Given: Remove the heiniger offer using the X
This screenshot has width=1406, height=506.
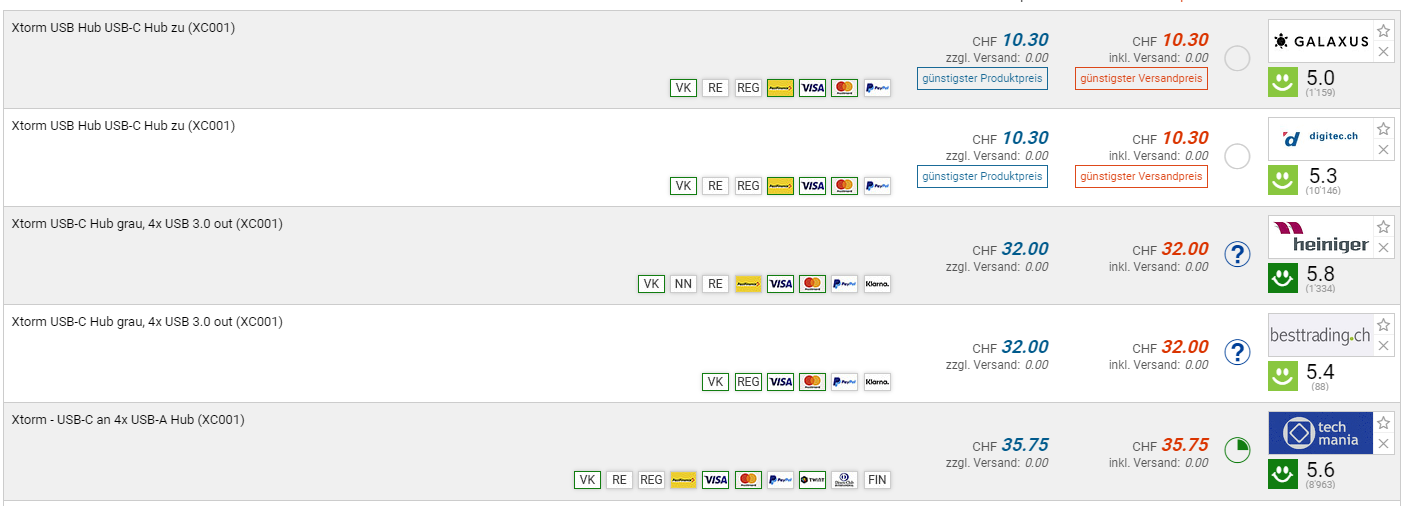Looking at the screenshot, I should pos(1384,248).
